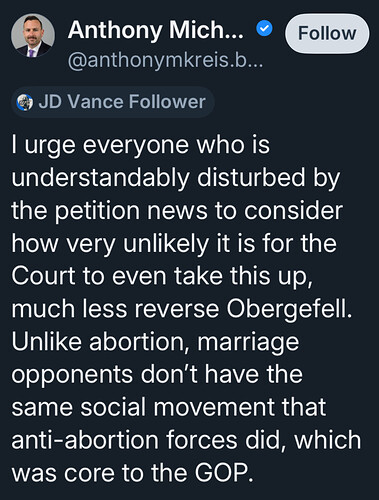Click the word Court in the post
The height and width of the screenshot is (500, 379).
[x=43, y=276]
